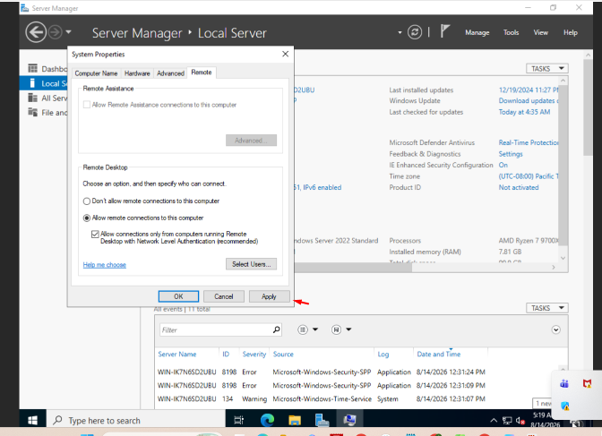602x436 pixels.
Task: Click the Server Manager back arrow
Action: point(36,32)
